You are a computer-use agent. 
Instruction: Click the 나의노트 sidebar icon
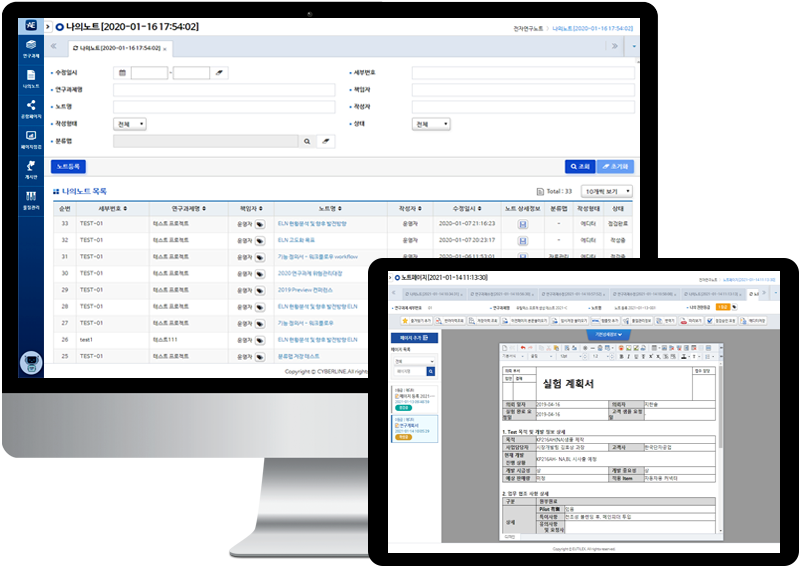(32, 79)
